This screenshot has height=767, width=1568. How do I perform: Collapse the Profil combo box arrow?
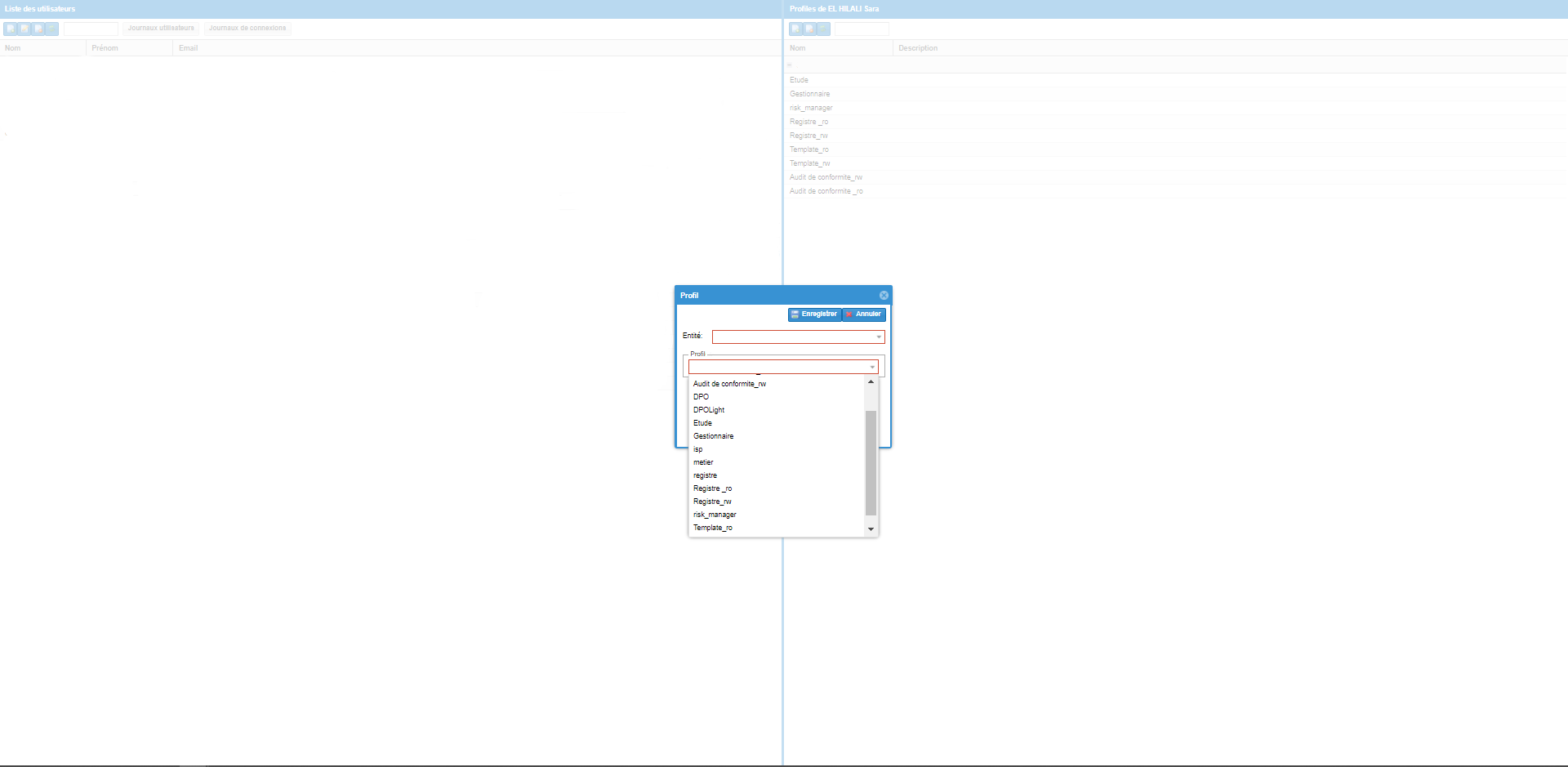click(x=872, y=368)
